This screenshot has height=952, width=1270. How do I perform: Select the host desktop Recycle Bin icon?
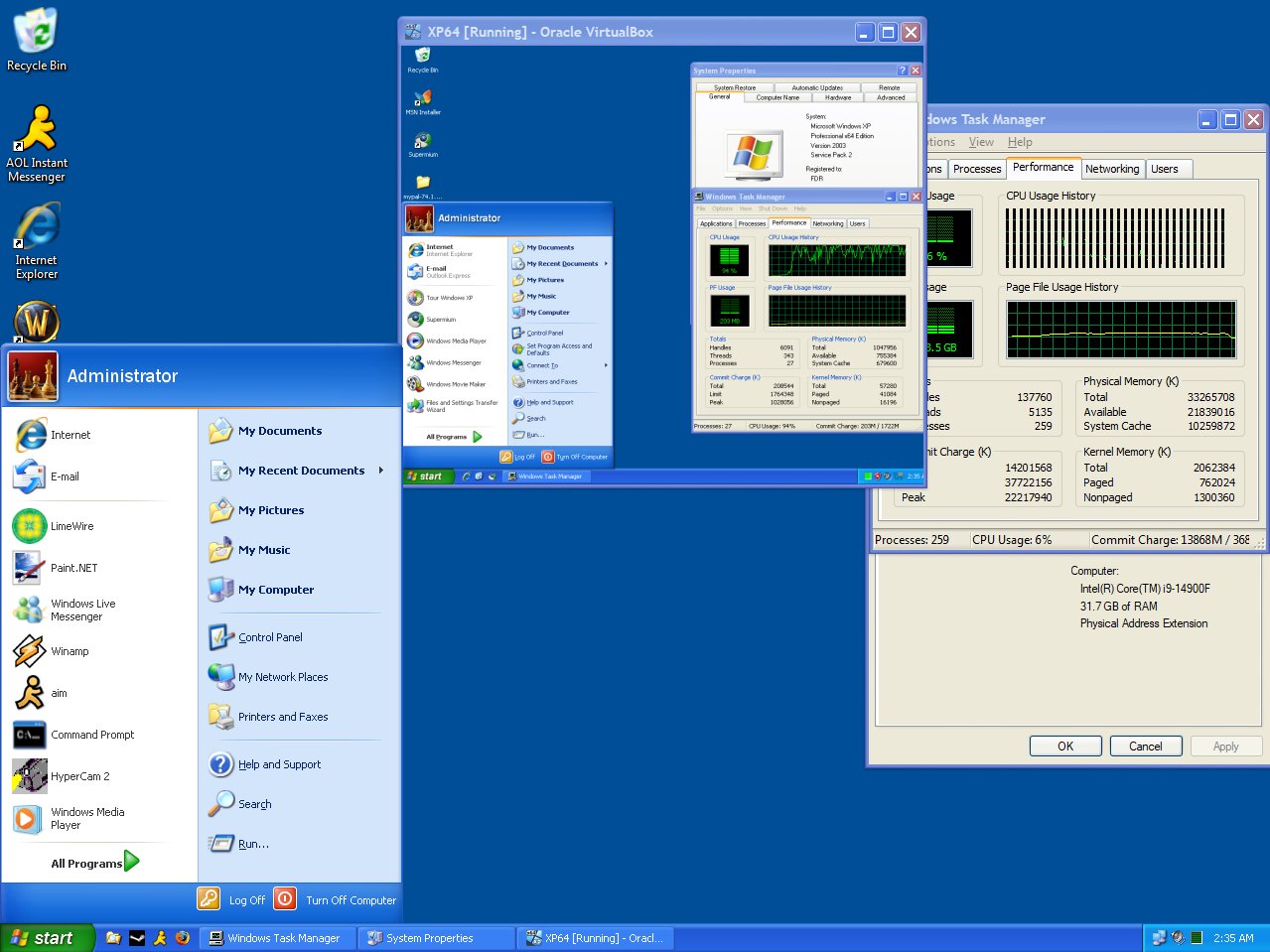37,40
